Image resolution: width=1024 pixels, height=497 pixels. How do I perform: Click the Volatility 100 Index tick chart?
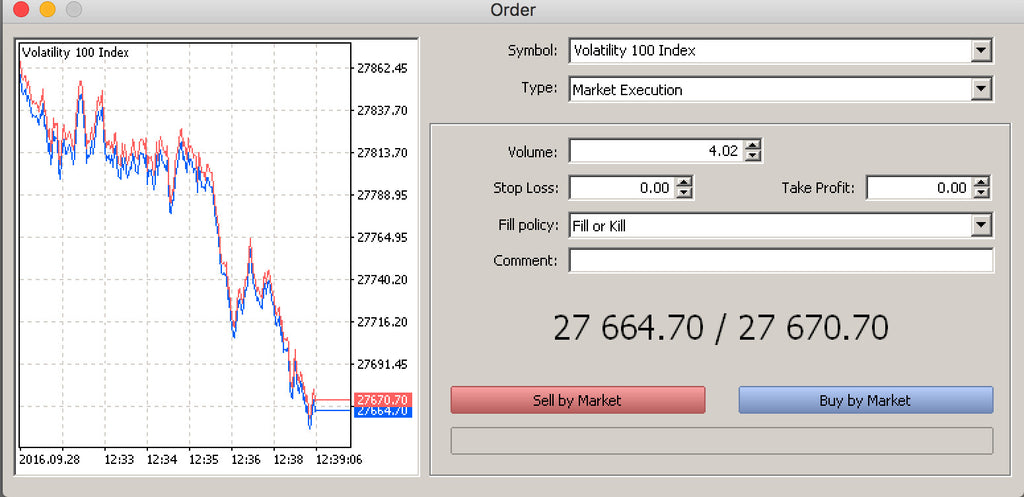click(x=185, y=250)
